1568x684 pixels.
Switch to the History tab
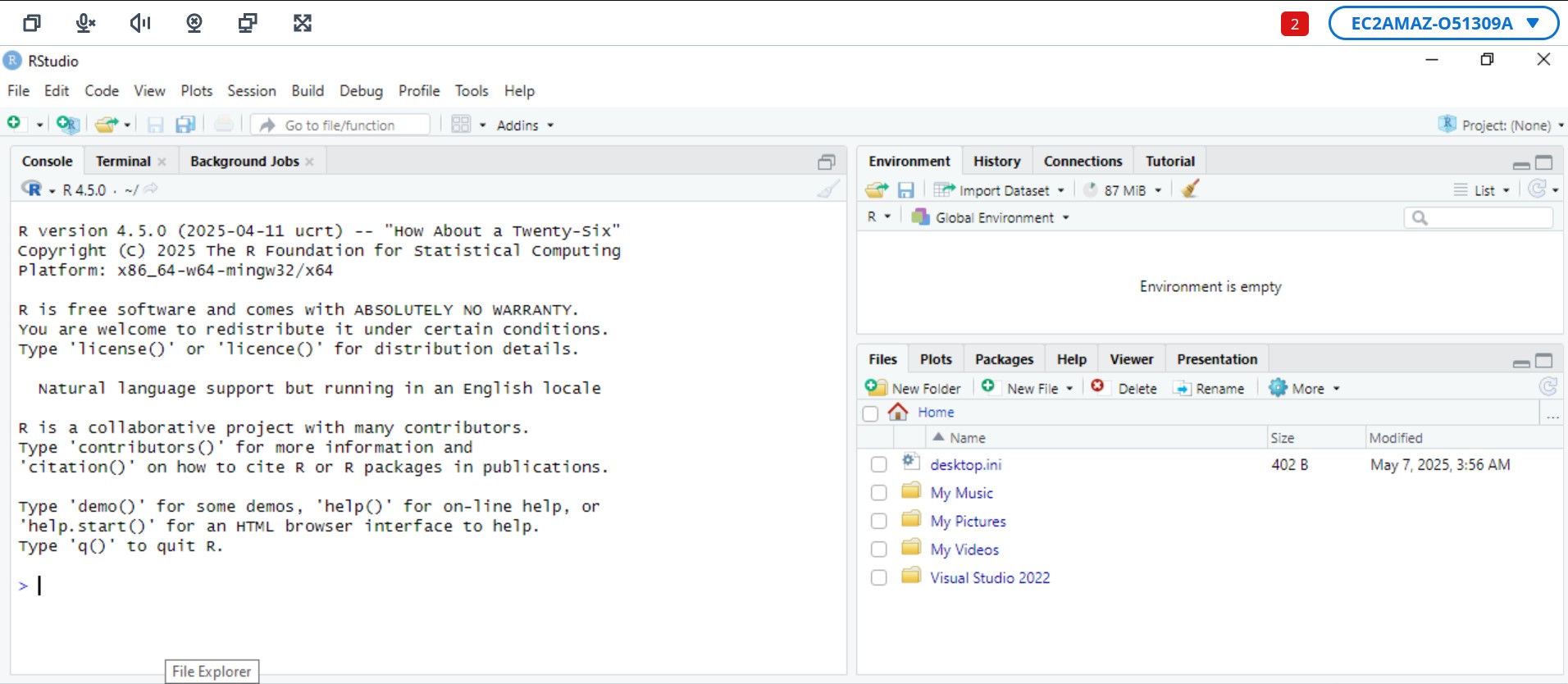click(996, 162)
